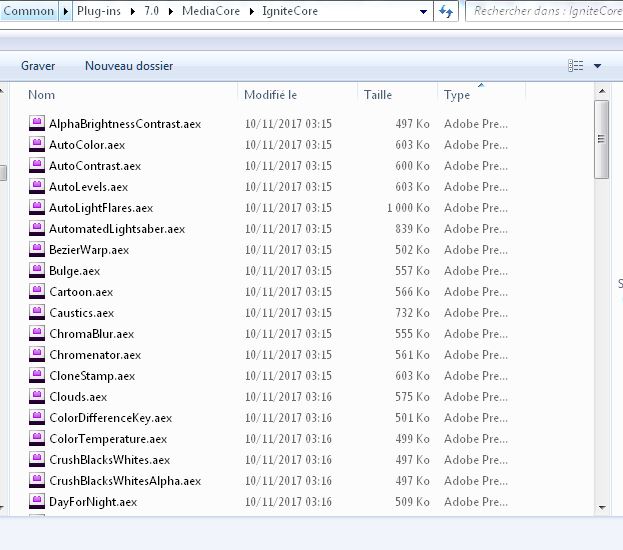Image resolution: width=623 pixels, height=550 pixels.
Task: Click the Clouds.aex file icon
Action: click(x=37, y=397)
